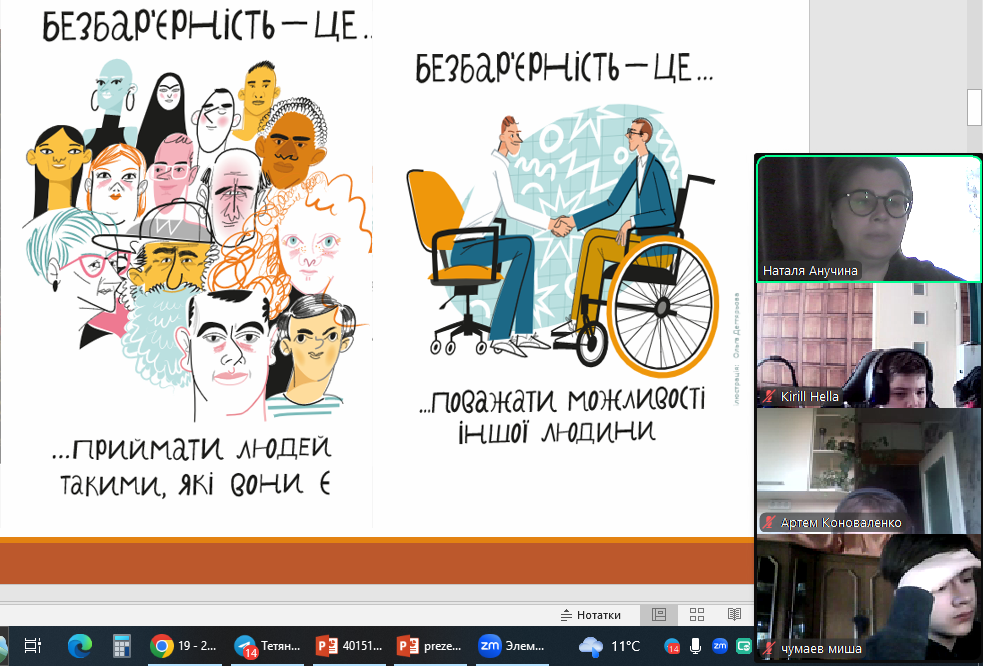The image size is (983, 666).
Task: Switch to Reading view
Action: (734, 615)
